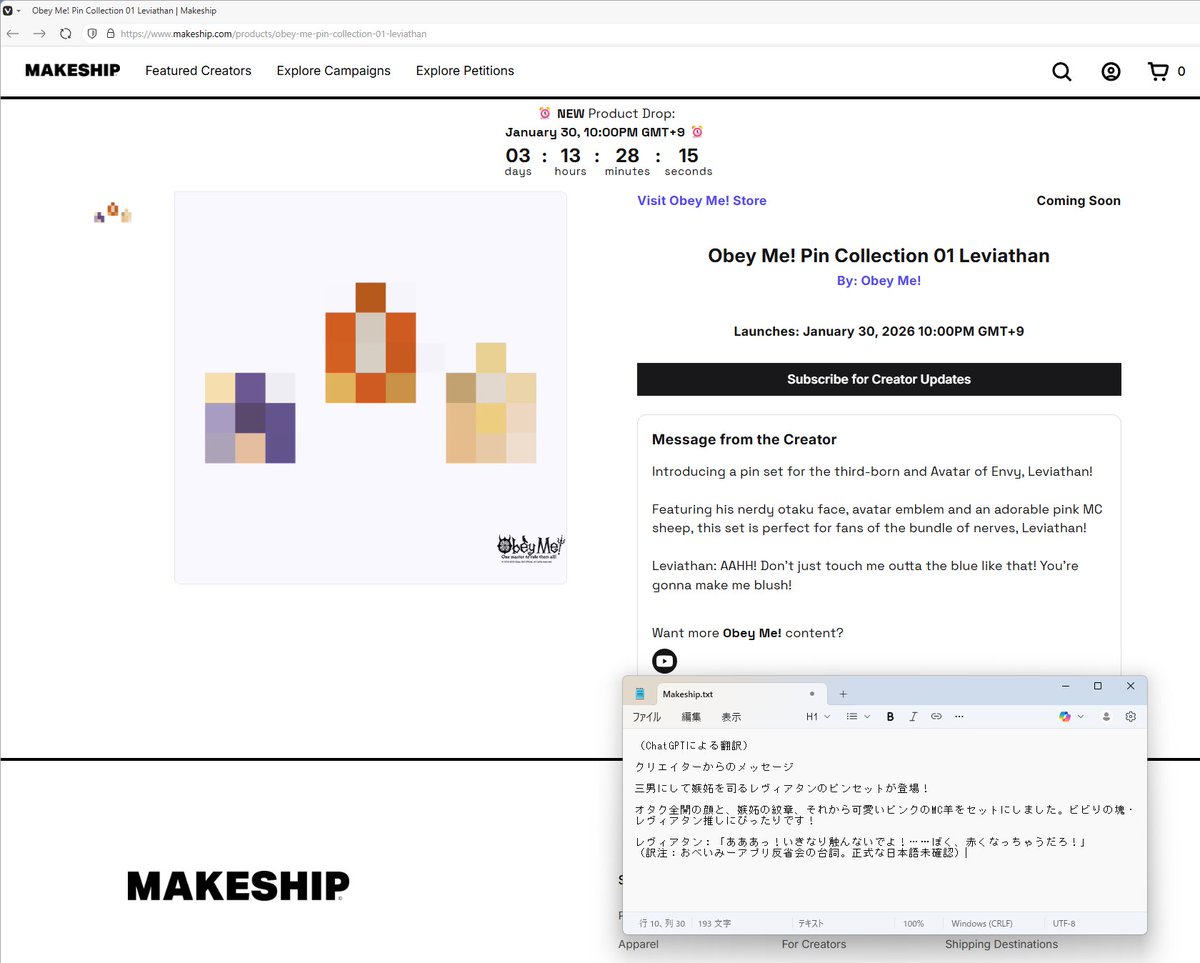1200x963 pixels.
Task: Open the shopping cart icon
Action: [x=1157, y=71]
